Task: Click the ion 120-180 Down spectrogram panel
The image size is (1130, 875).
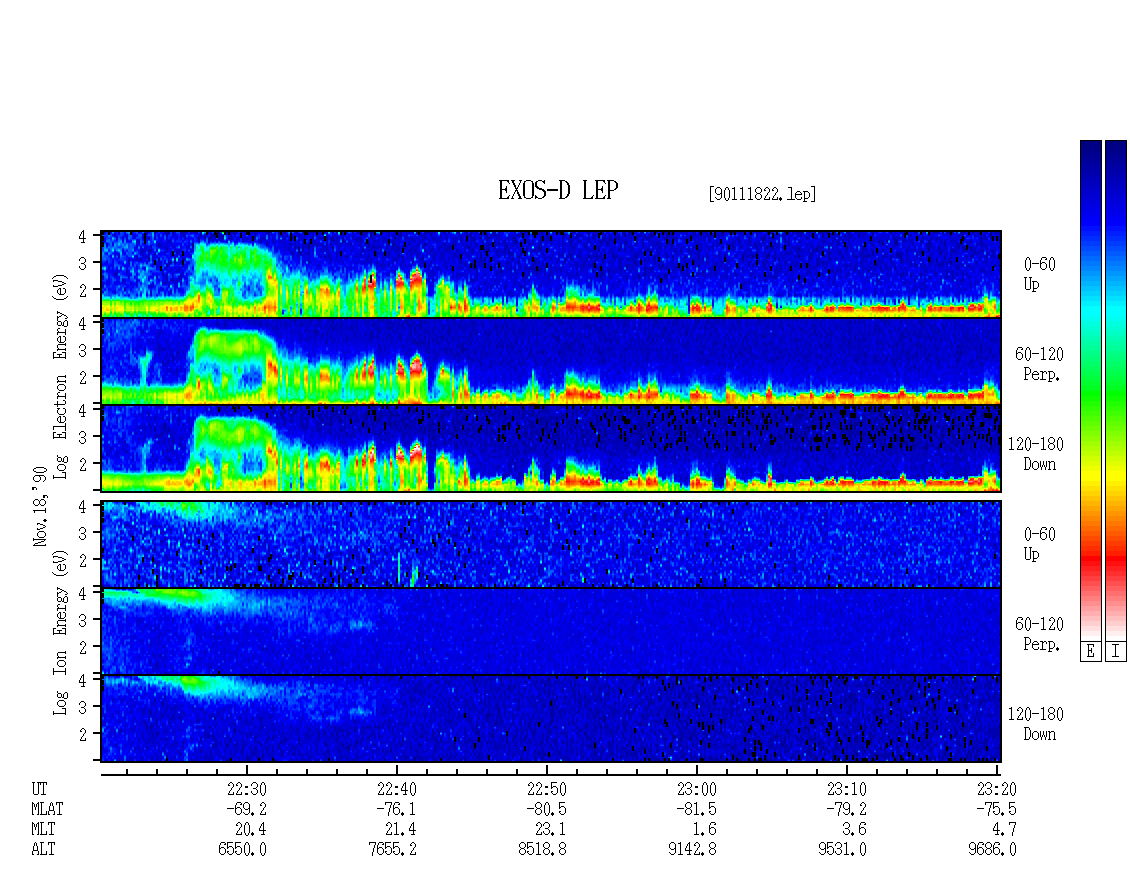Action: (551, 719)
